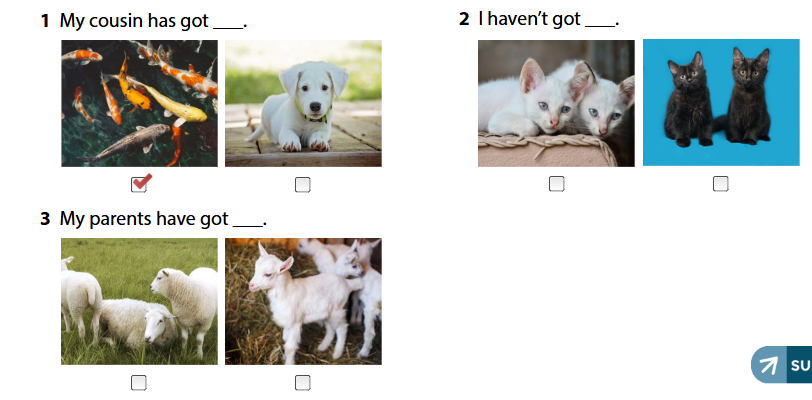
Task: Choose the white baby goat photo
Action: click(303, 302)
